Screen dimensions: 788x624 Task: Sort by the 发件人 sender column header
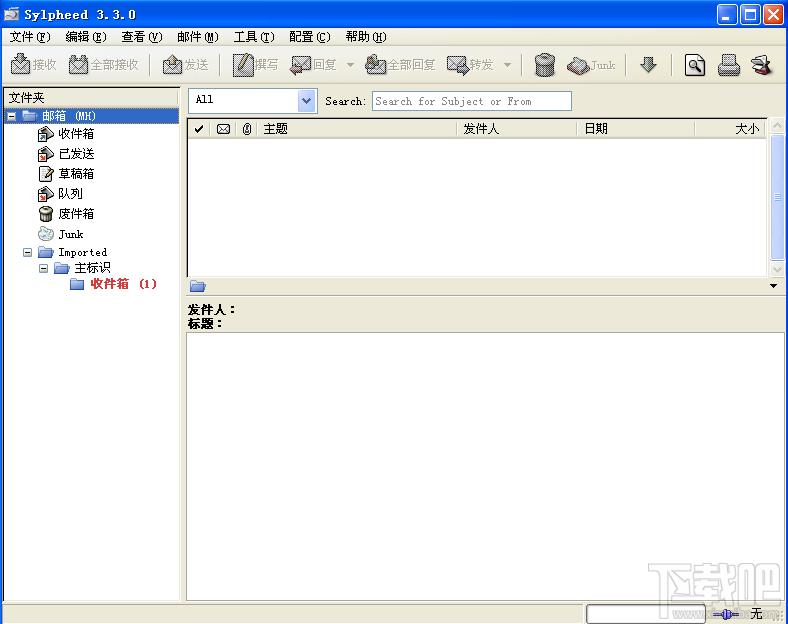517,129
